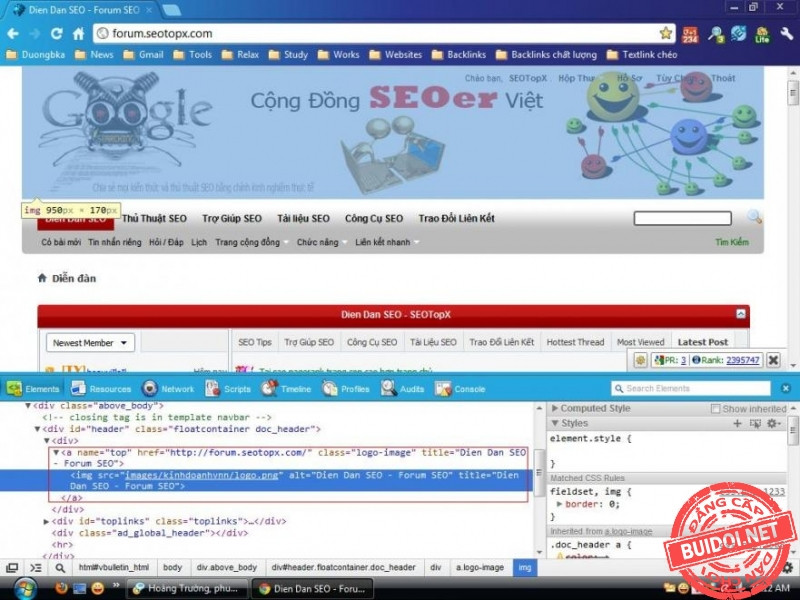
Task: Go back with the browser back arrow
Action: (x=13, y=34)
